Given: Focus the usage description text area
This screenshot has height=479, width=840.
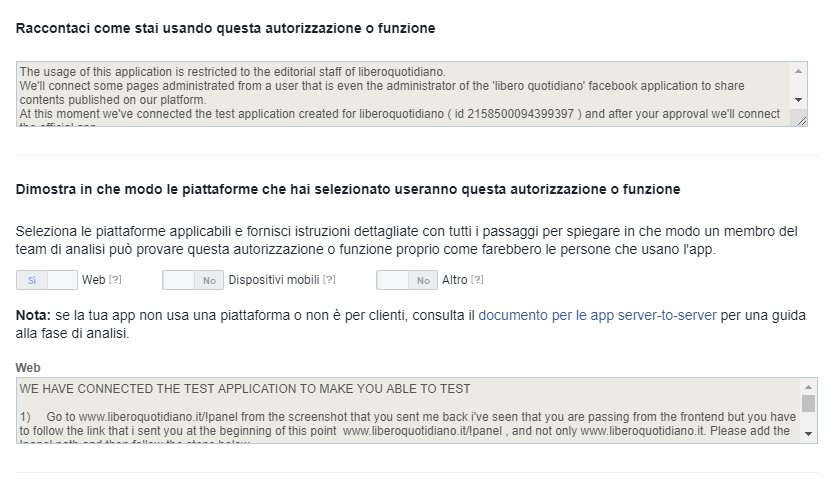Looking at the screenshot, I should point(400,94).
